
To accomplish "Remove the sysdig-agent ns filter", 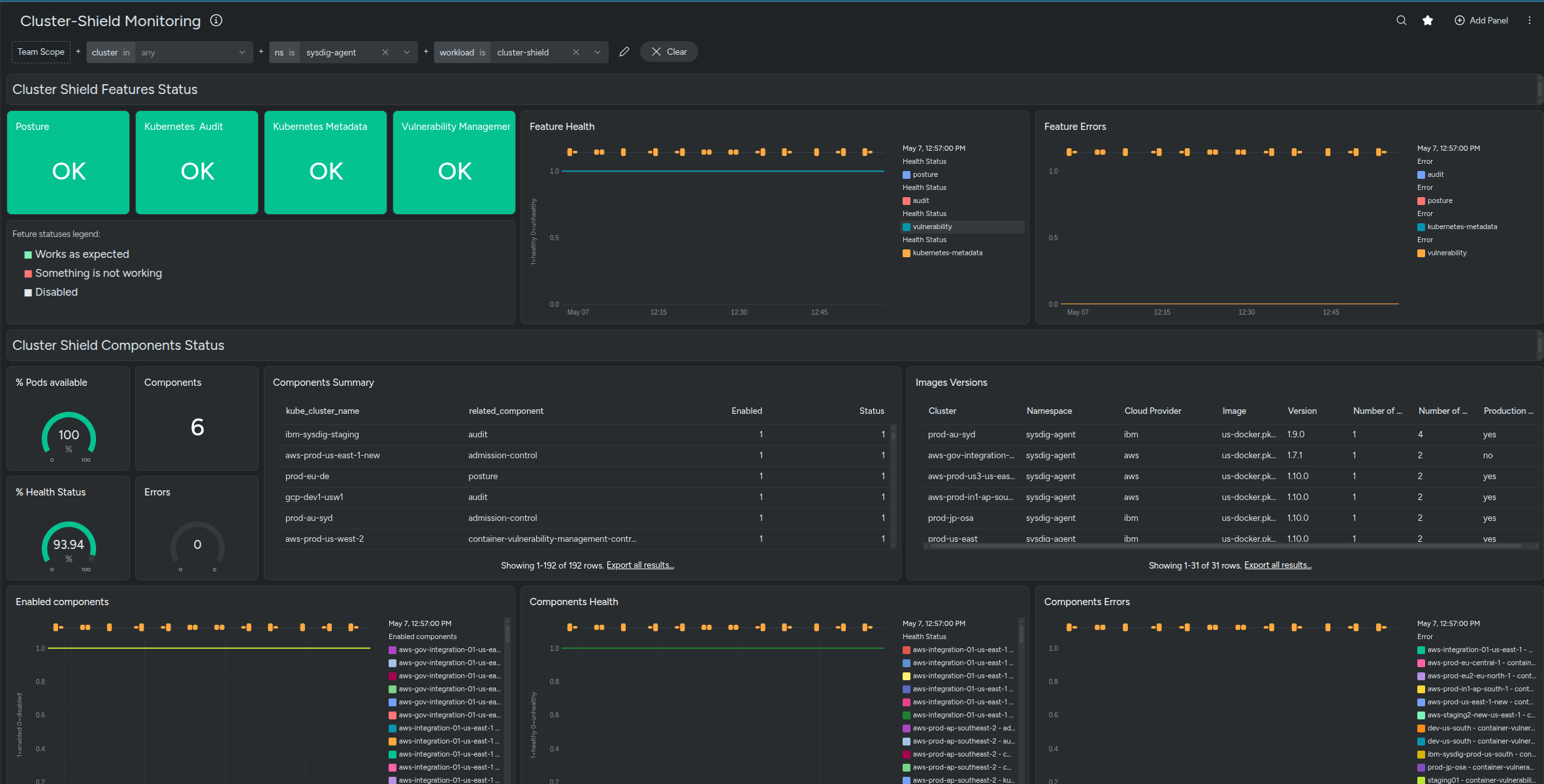I will pyautogui.click(x=385, y=52).
